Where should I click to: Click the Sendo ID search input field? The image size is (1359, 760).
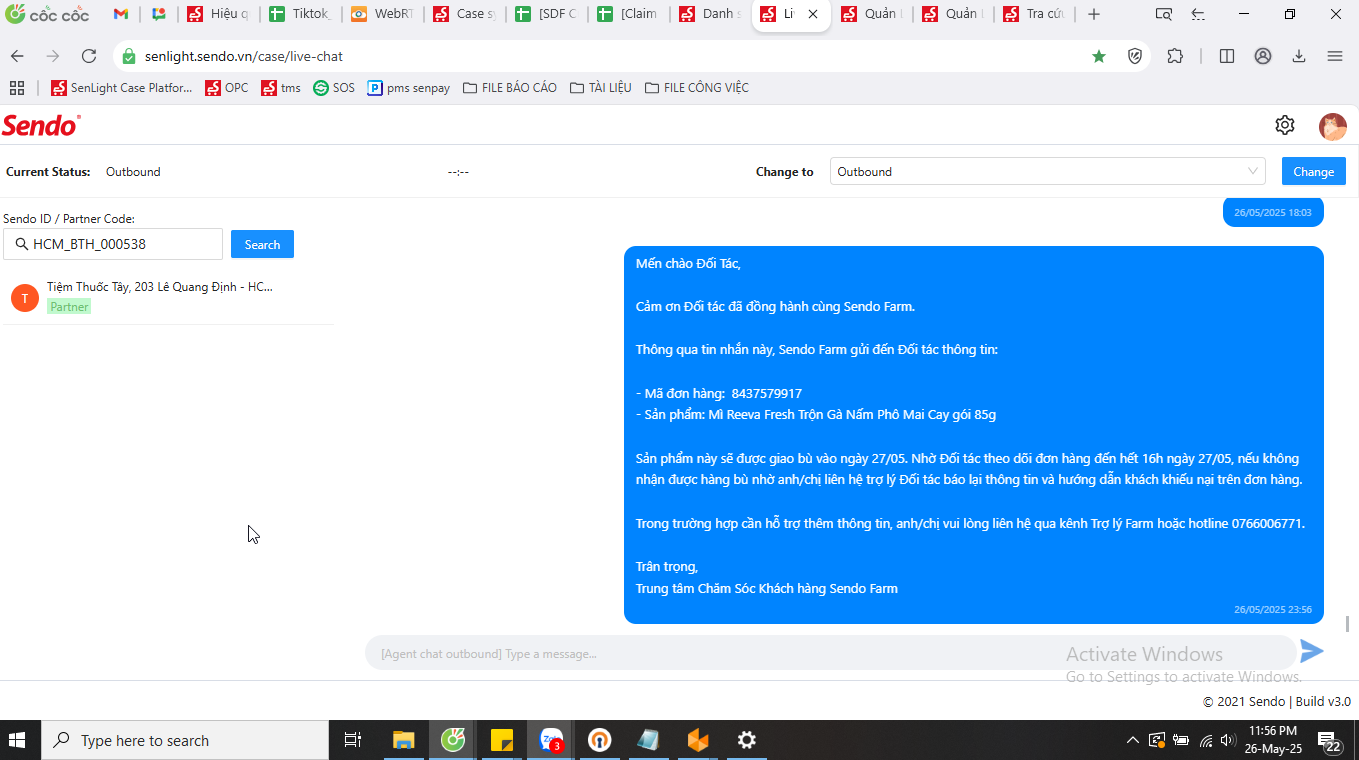click(113, 244)
